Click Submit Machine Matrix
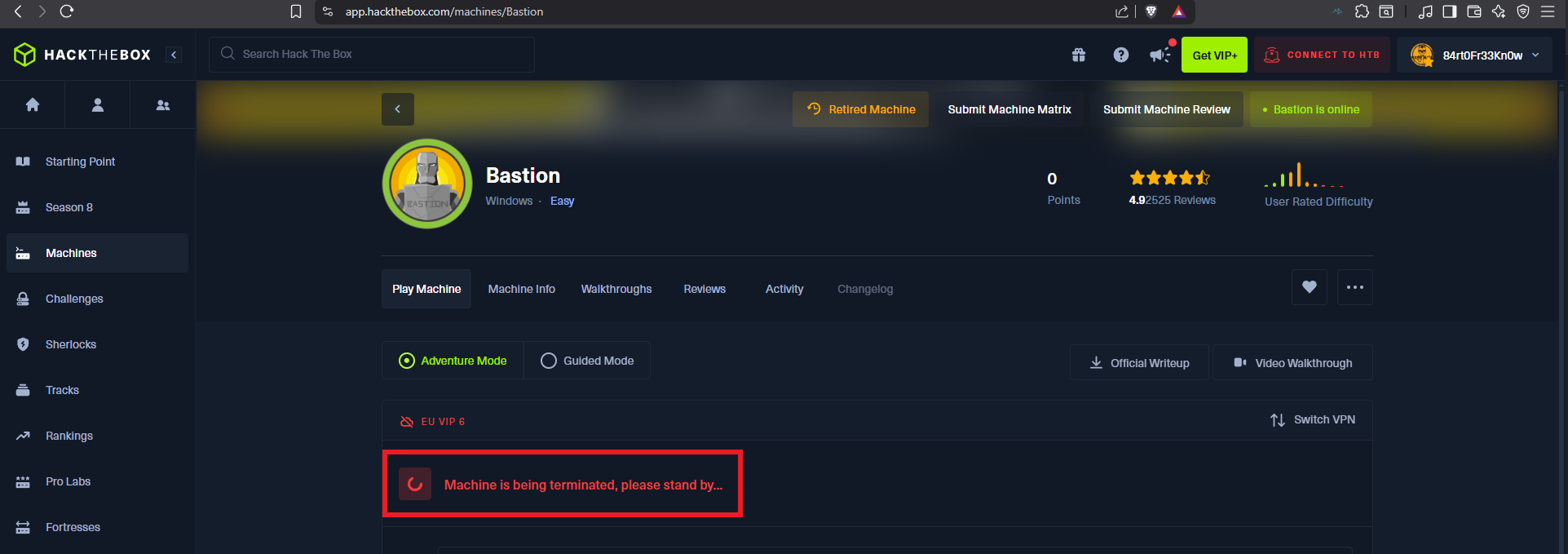This screenshot has width=1568, height=554. pyautogui.click(x=1009, y=109)
